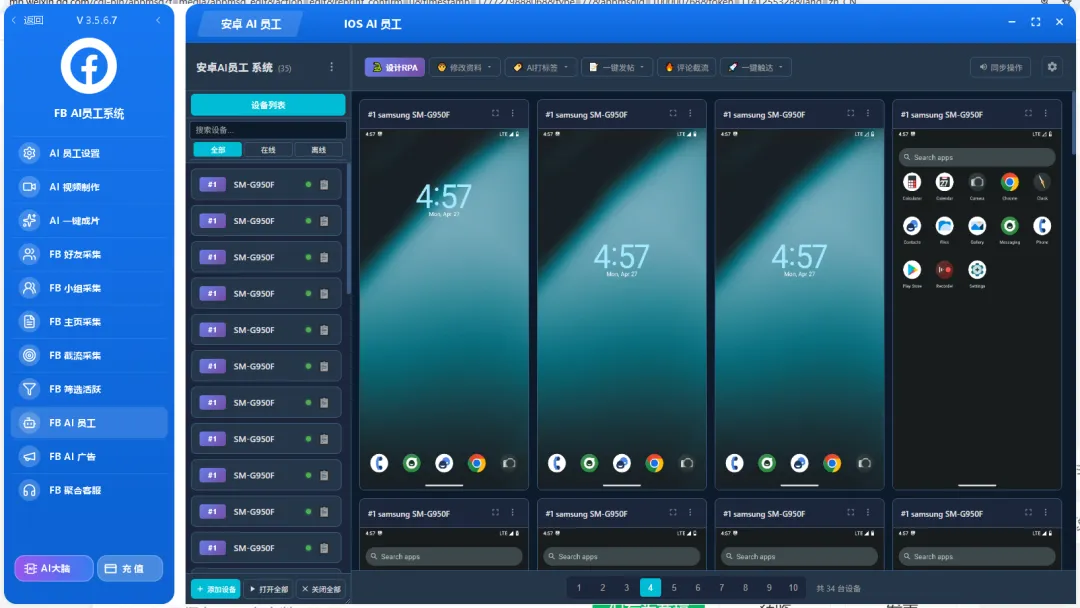The height and width of the screenshot is (608, 1080).
Task: Open settings gear next to 同步操作
Action: coord(1052,67)
